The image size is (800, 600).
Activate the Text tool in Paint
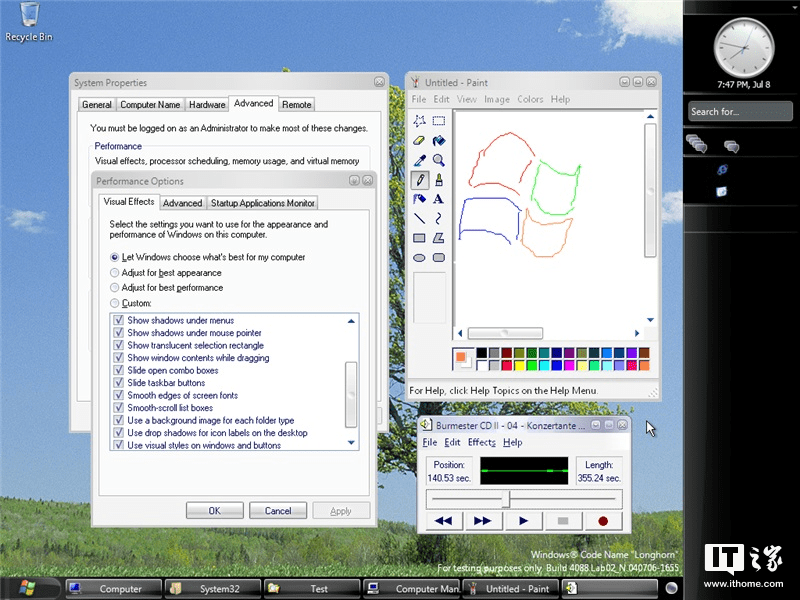pos(439,198)
